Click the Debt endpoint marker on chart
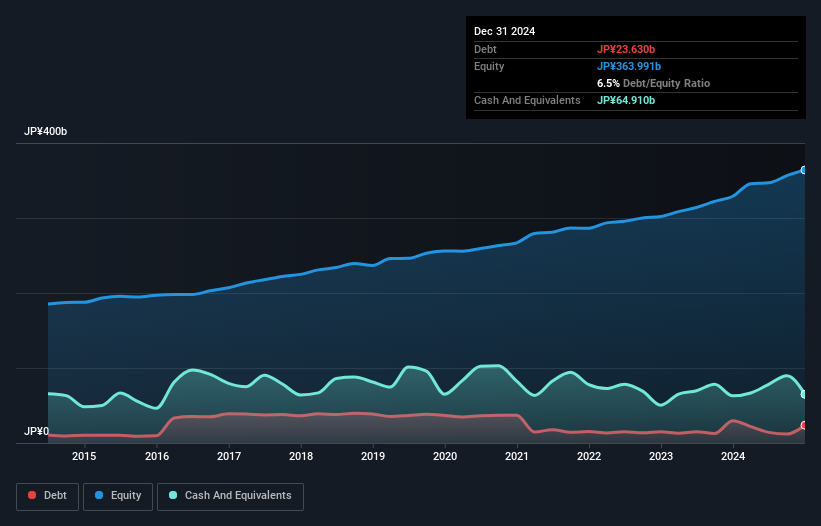821x526 pixels. 804,426
